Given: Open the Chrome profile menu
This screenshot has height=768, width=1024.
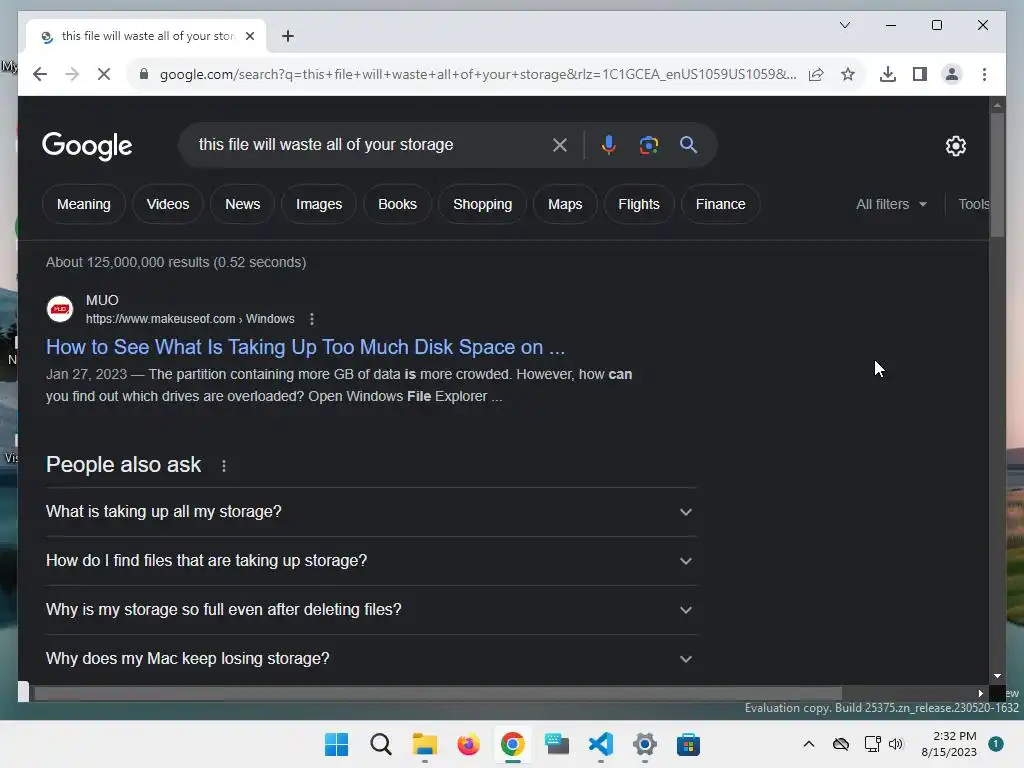Looking at the screenshot, I should 952,74.
